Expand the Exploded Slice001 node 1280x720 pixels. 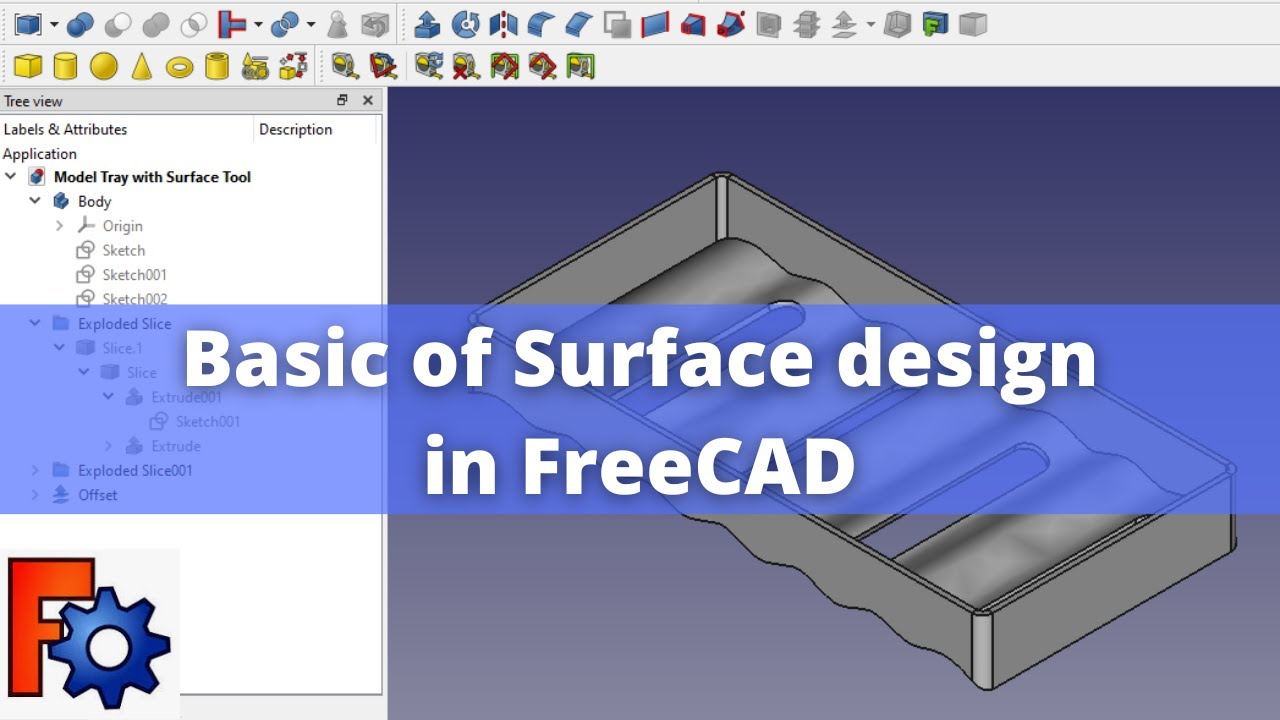35,470
